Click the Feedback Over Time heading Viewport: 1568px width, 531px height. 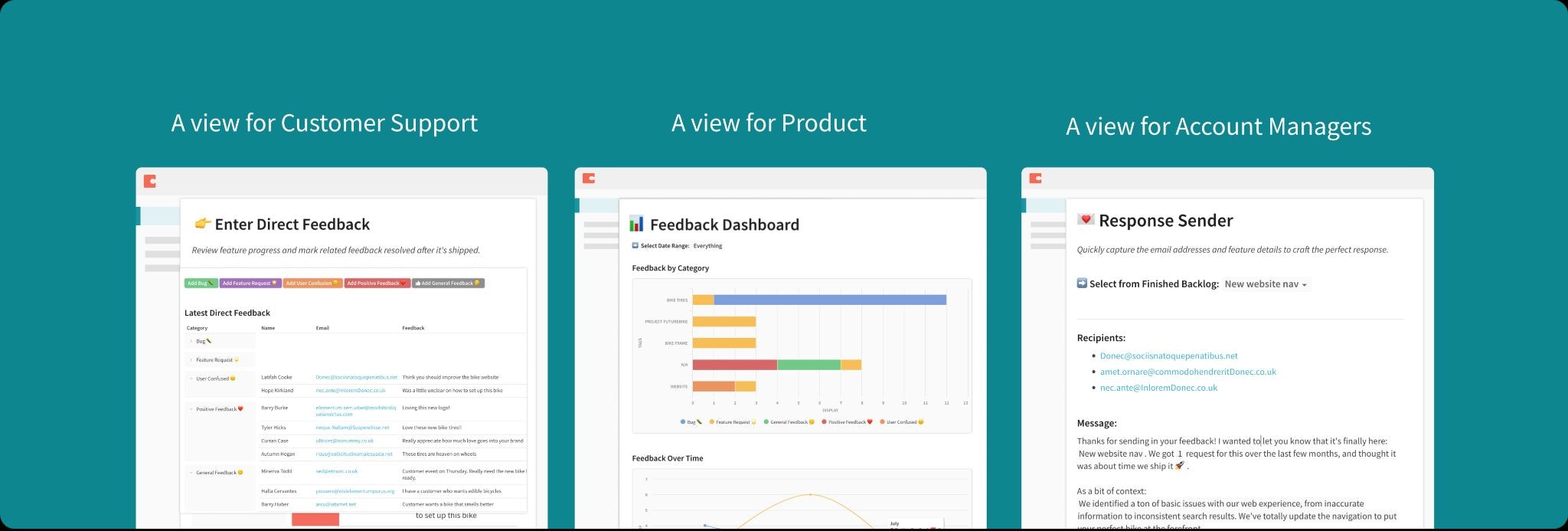click(x=668, y=458)
